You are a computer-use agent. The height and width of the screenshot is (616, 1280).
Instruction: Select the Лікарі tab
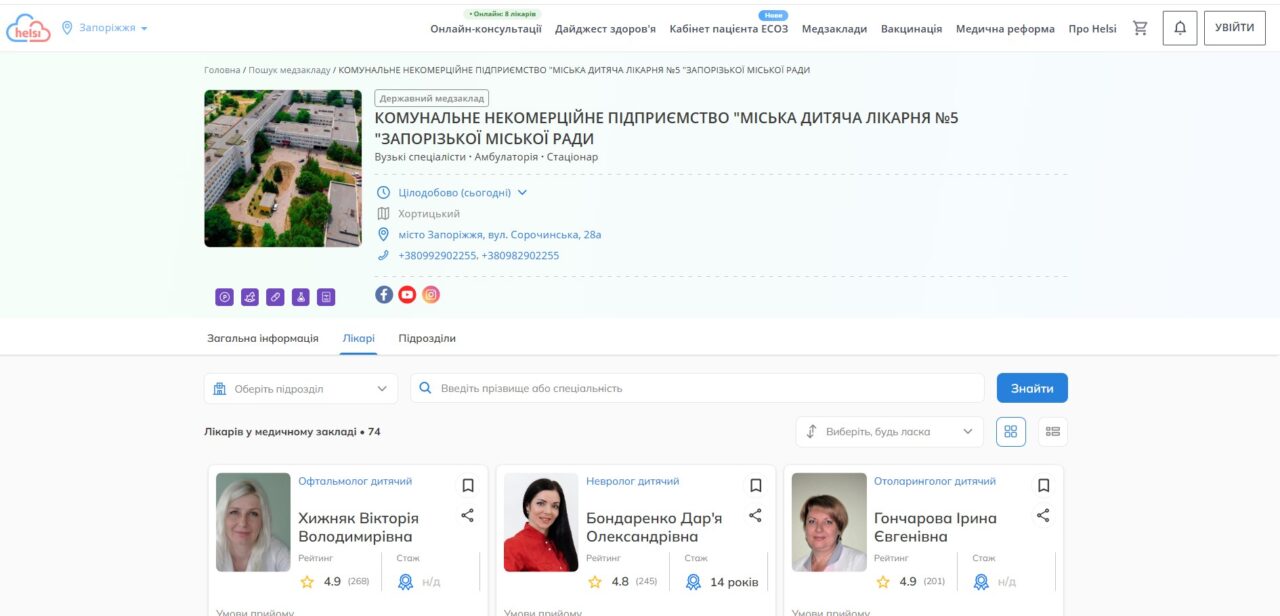[x=358, y=338]
